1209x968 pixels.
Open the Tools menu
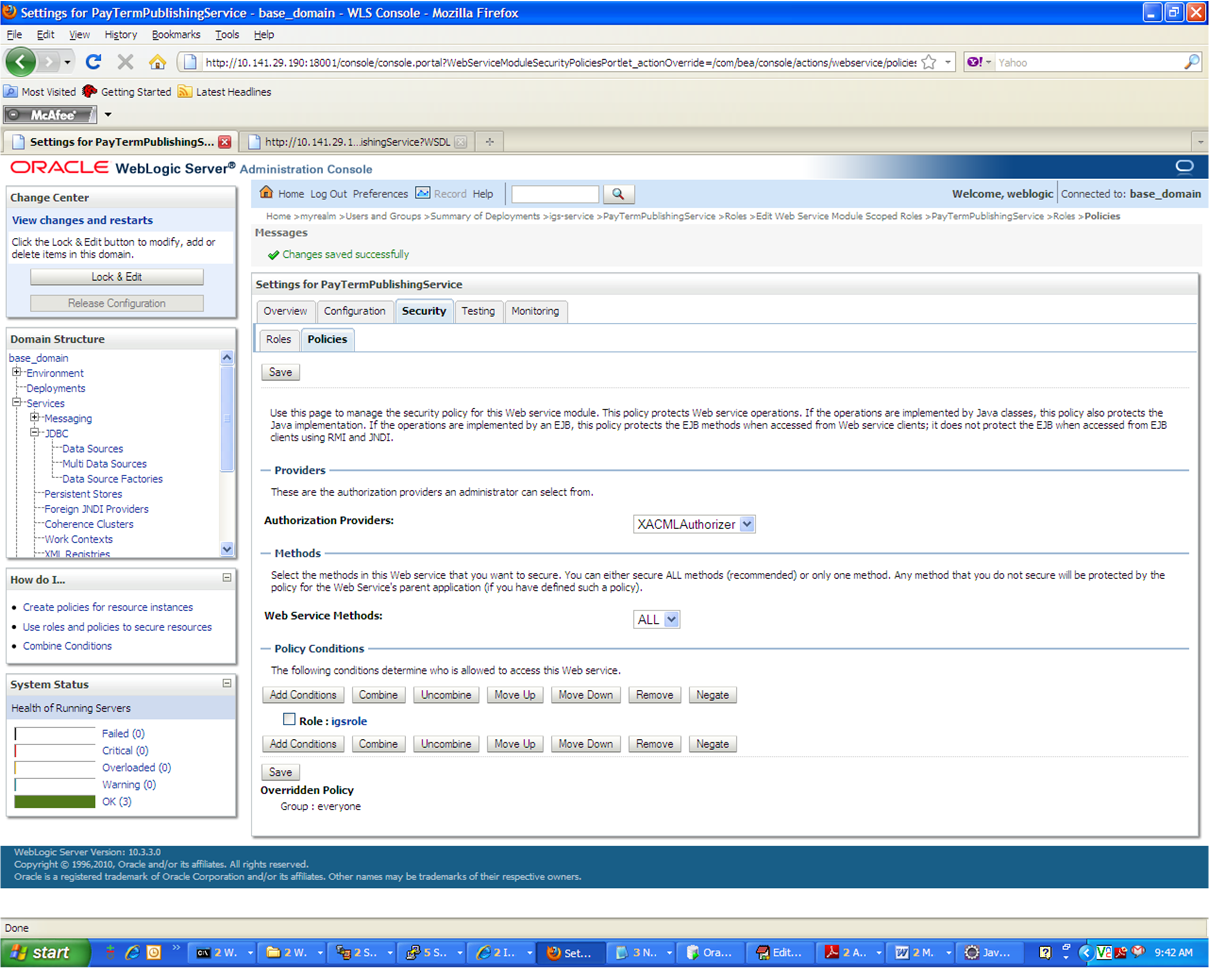tap(227, 34)
